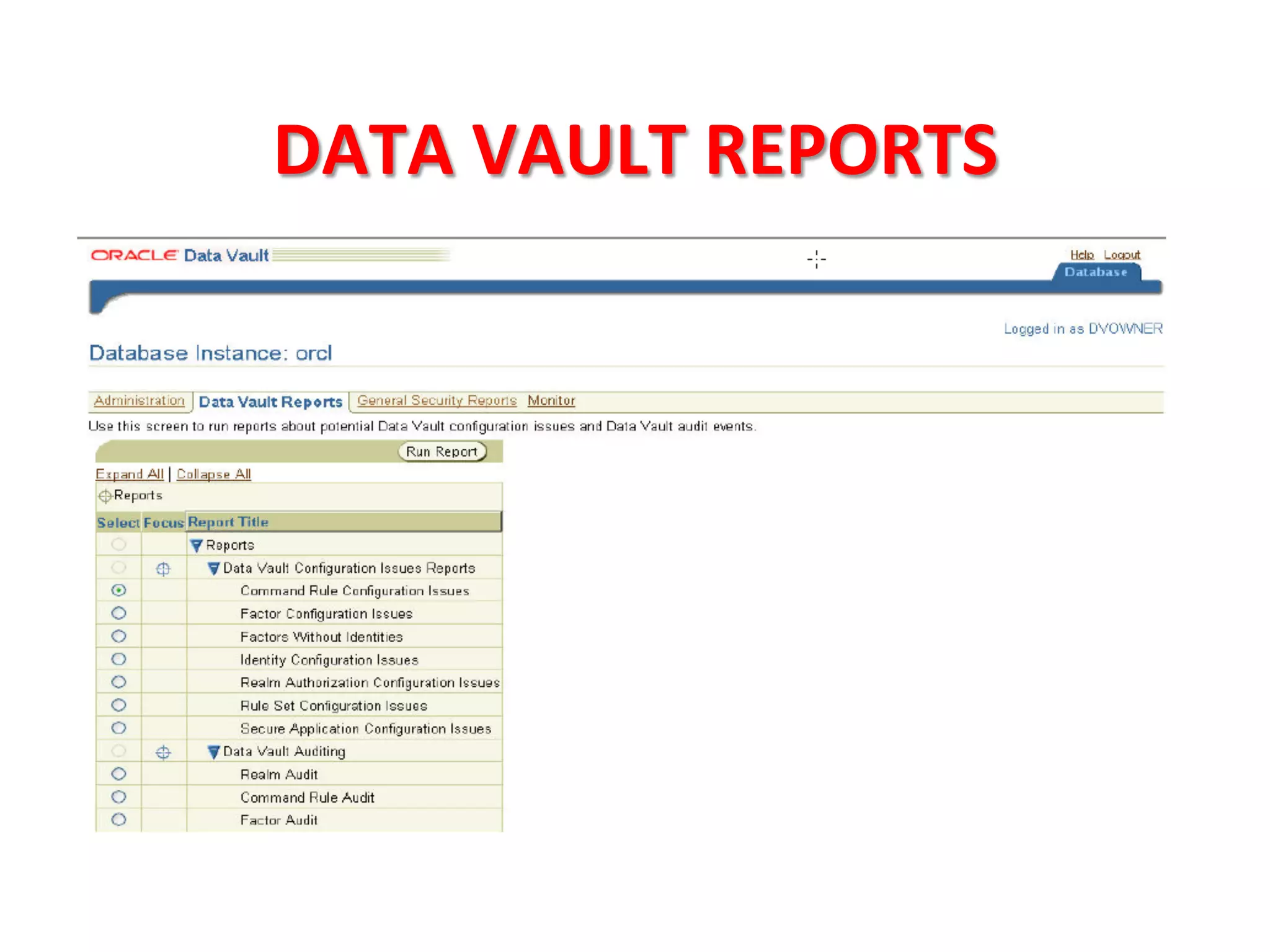
Task: Click the Collapse All link
Action: pos(214,474)
